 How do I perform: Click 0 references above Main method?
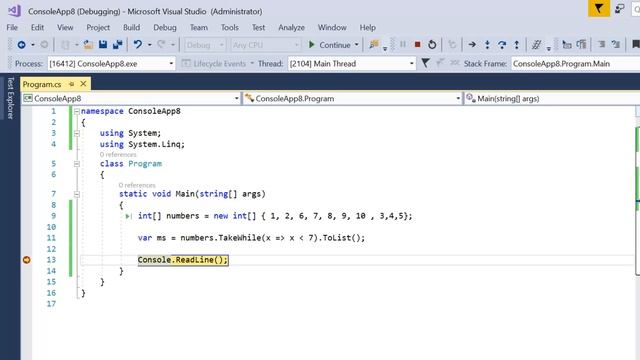coord(137,185)
